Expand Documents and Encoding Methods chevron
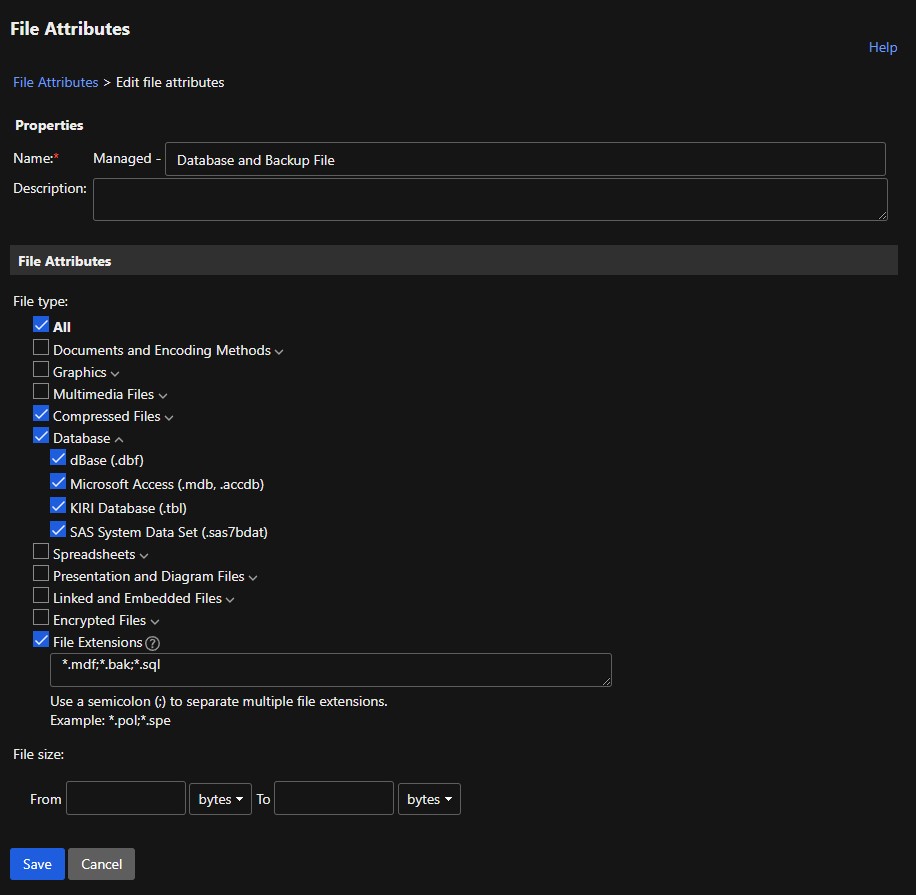 tap(279, 352)
